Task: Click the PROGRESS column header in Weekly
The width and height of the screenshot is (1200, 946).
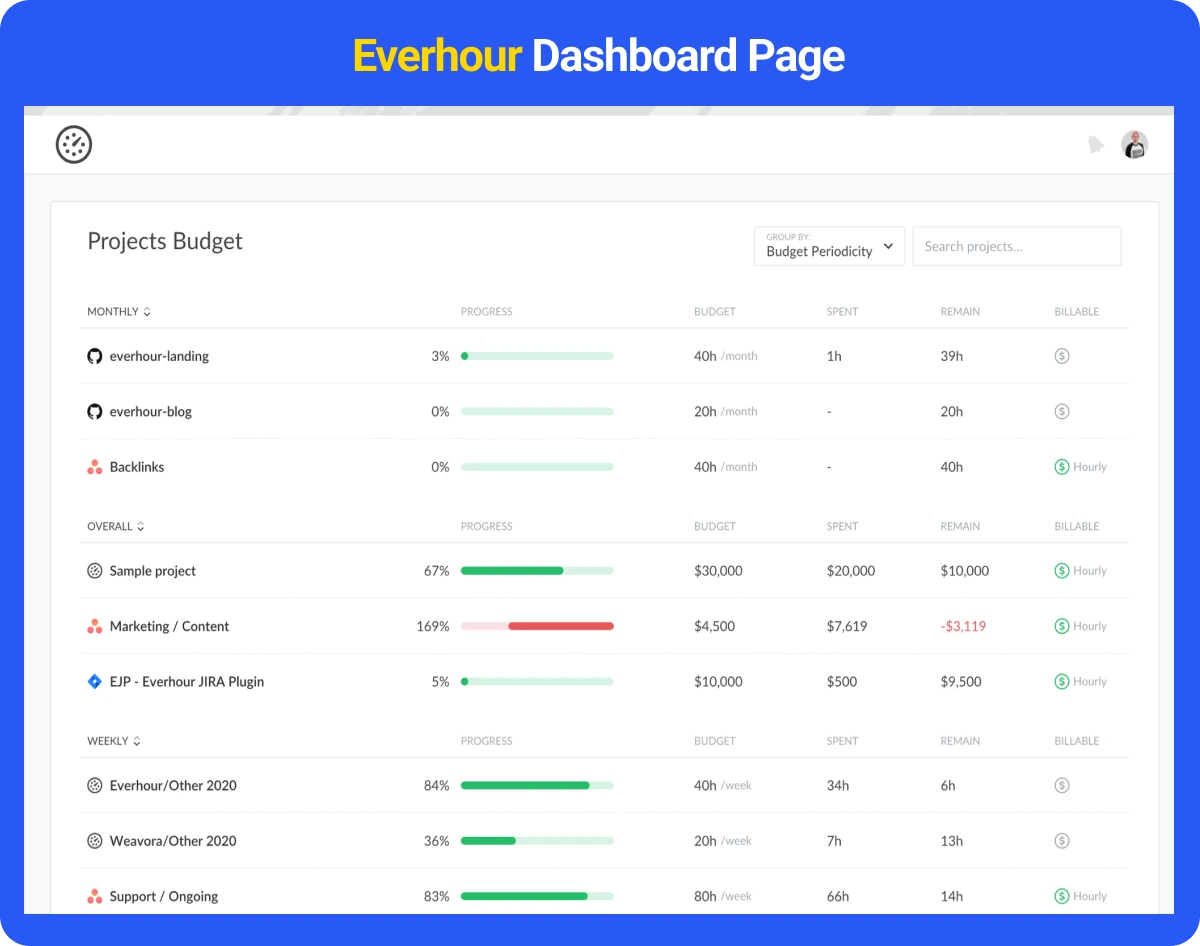Action: click(x=487, y=742)
